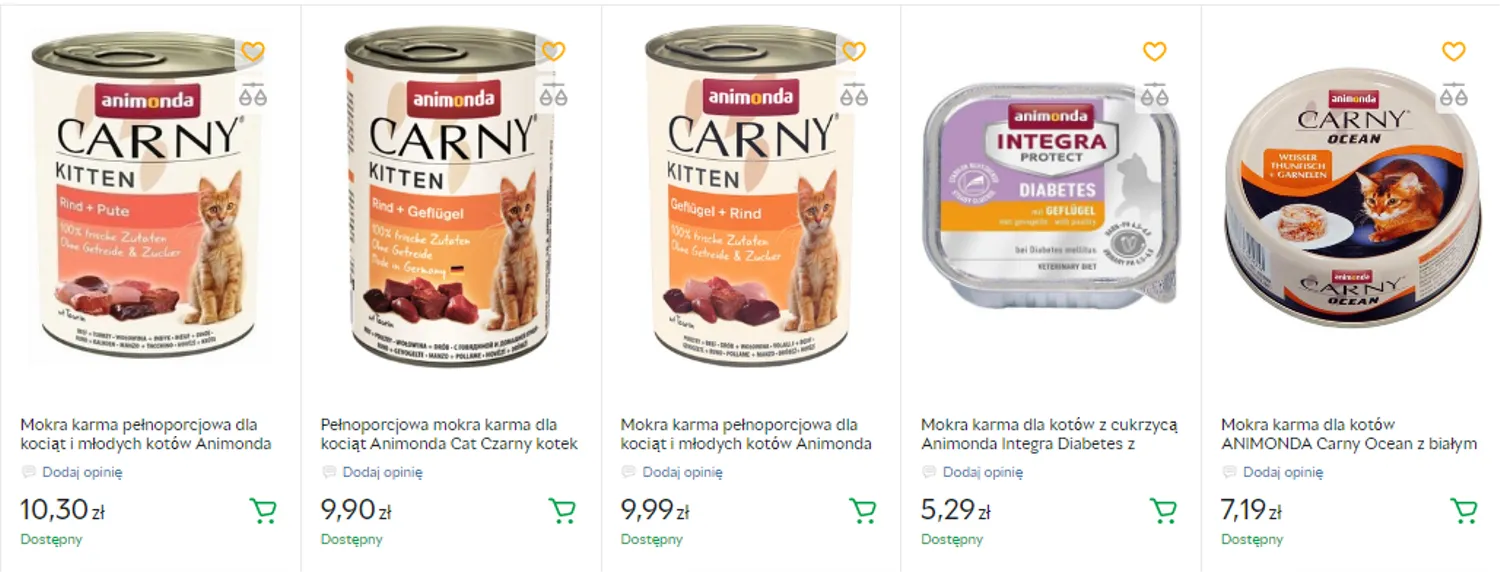The width and height of the screenshot is (1500, 572).
Task: Compare the Integra Protect Diabetes product
Action: point(1154,96)
